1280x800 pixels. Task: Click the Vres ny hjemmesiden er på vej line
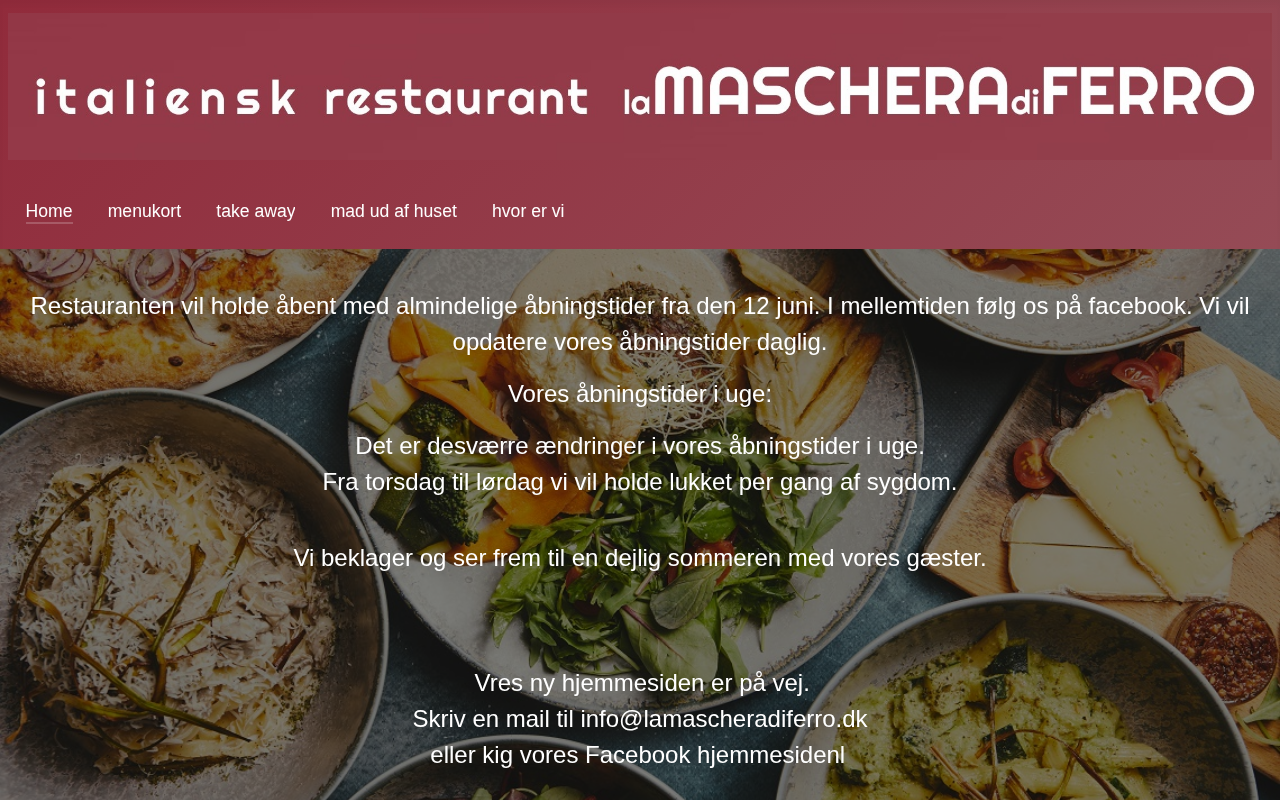click(x=642, y=683)
